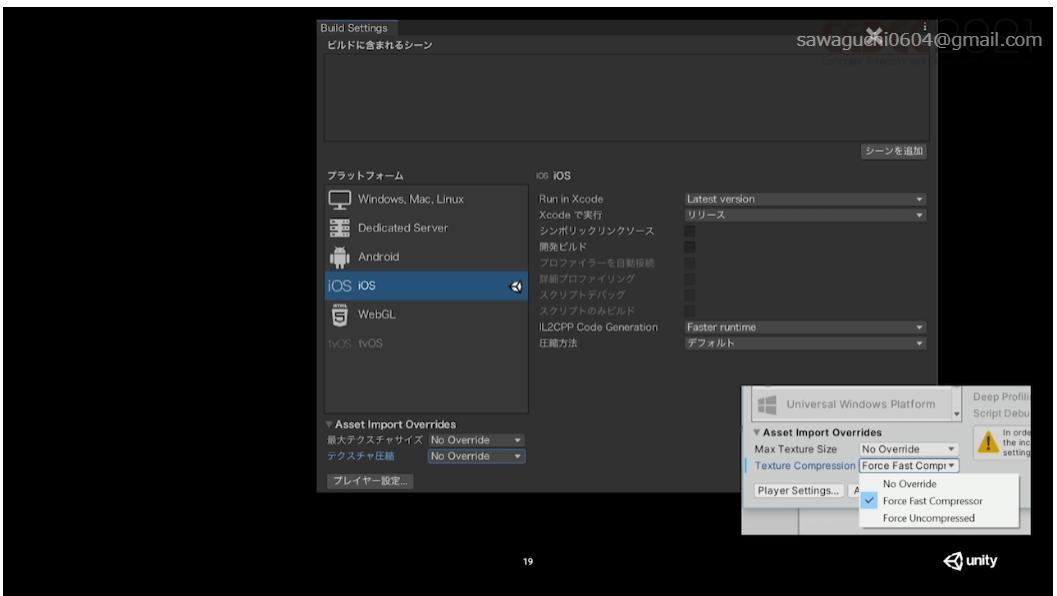Screen dimensions: 1057x596
Task: Click the Texture Compression label in inset
Action: [x=805, y=466]
